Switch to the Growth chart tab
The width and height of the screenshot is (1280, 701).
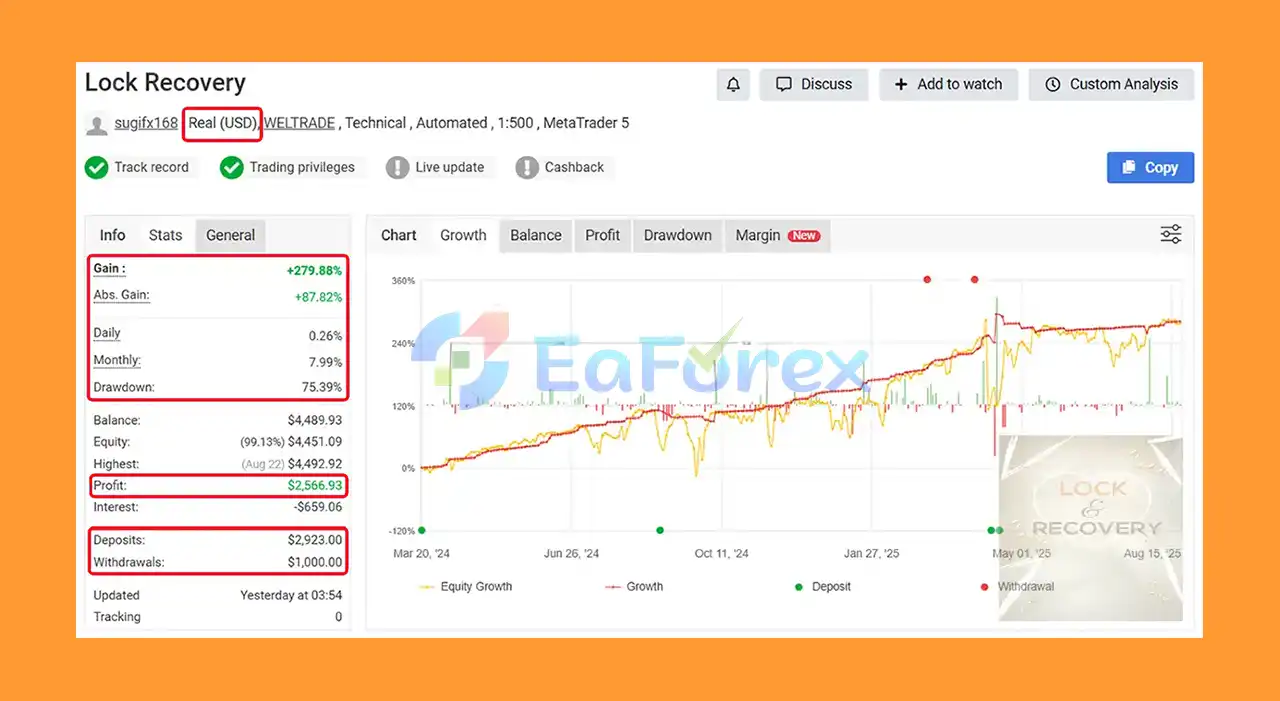click(463, 235)
